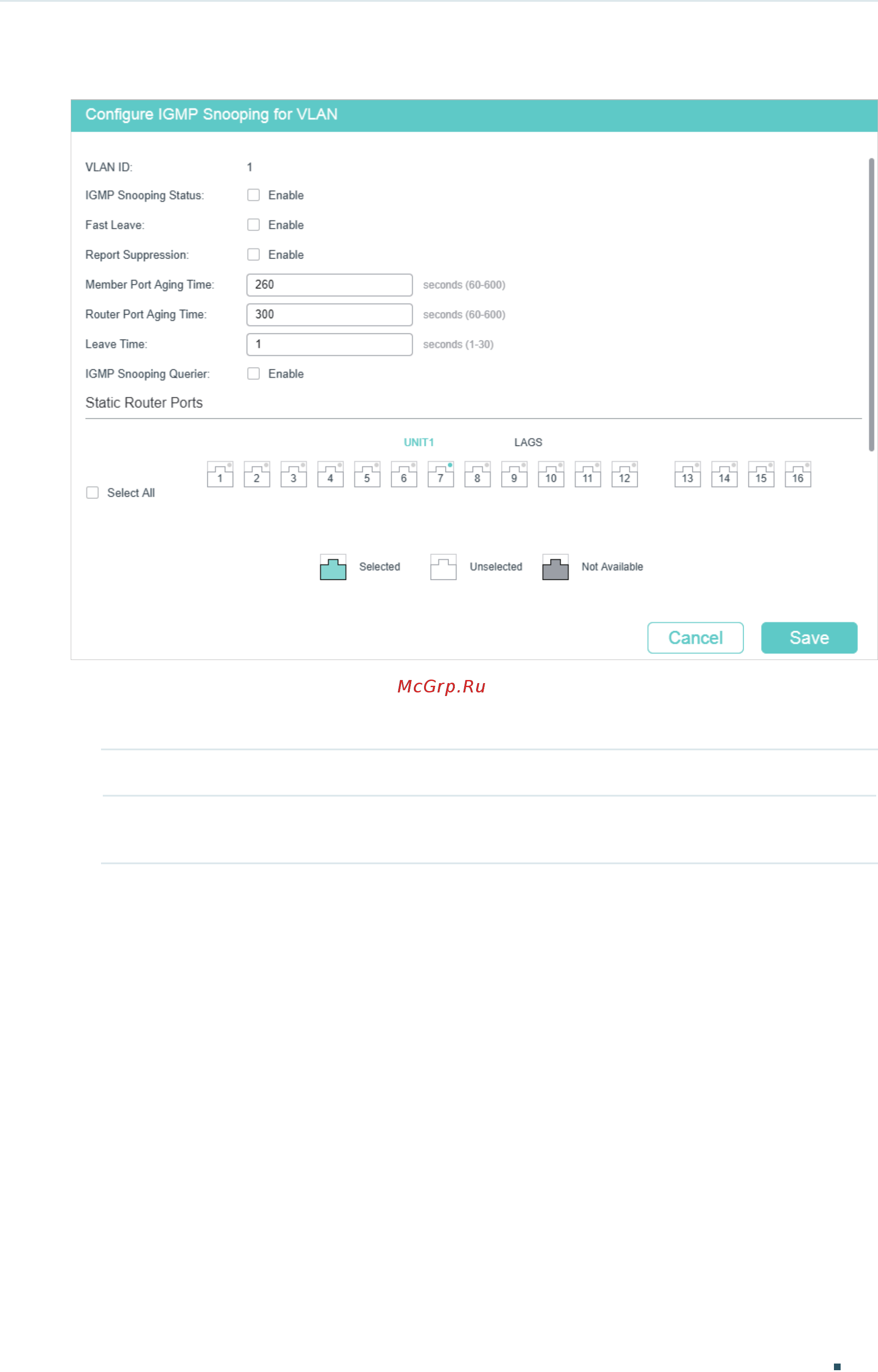
Task: Click the Cancel button
Action: tap(696, 638)
